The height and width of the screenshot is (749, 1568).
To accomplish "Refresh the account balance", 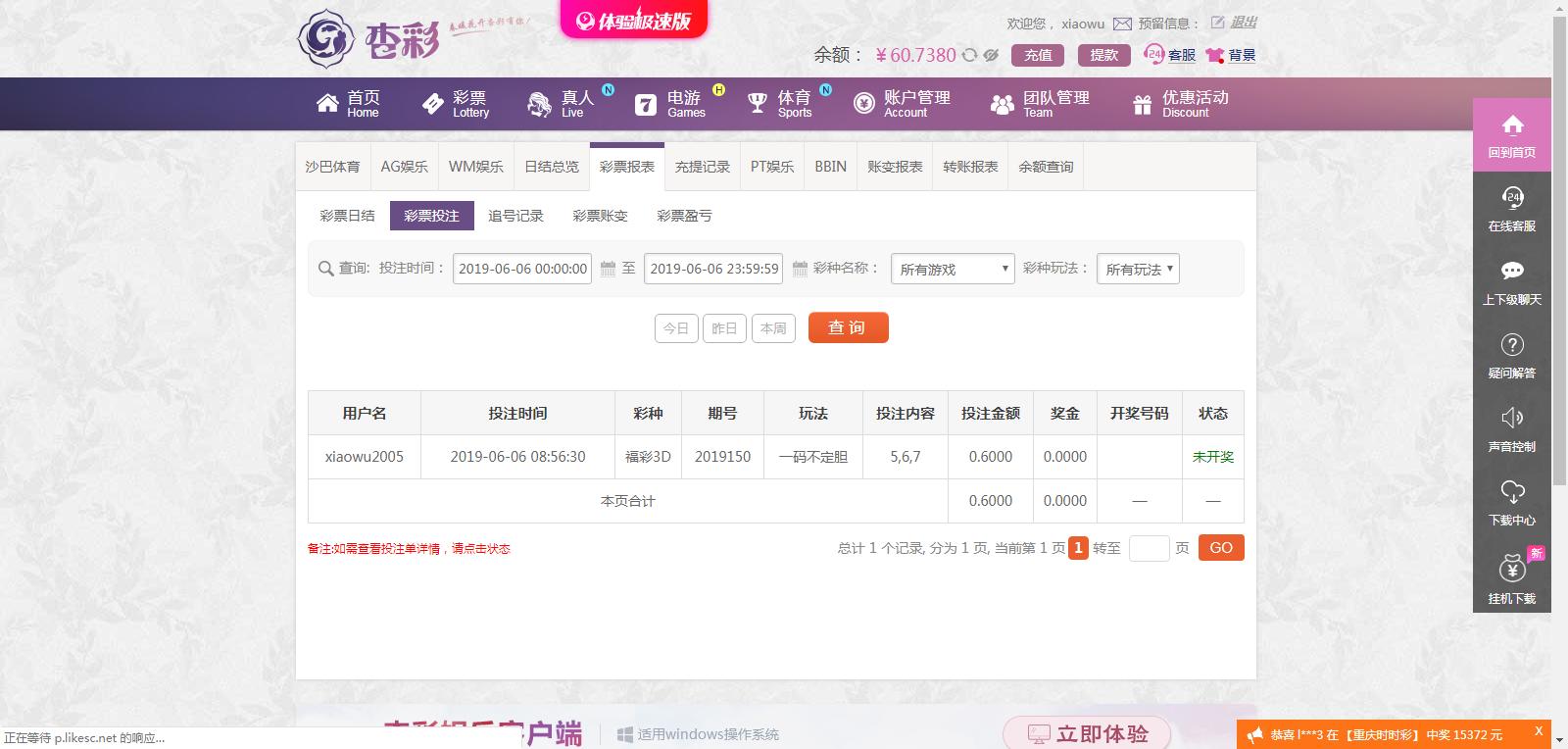I will point(969,55).
